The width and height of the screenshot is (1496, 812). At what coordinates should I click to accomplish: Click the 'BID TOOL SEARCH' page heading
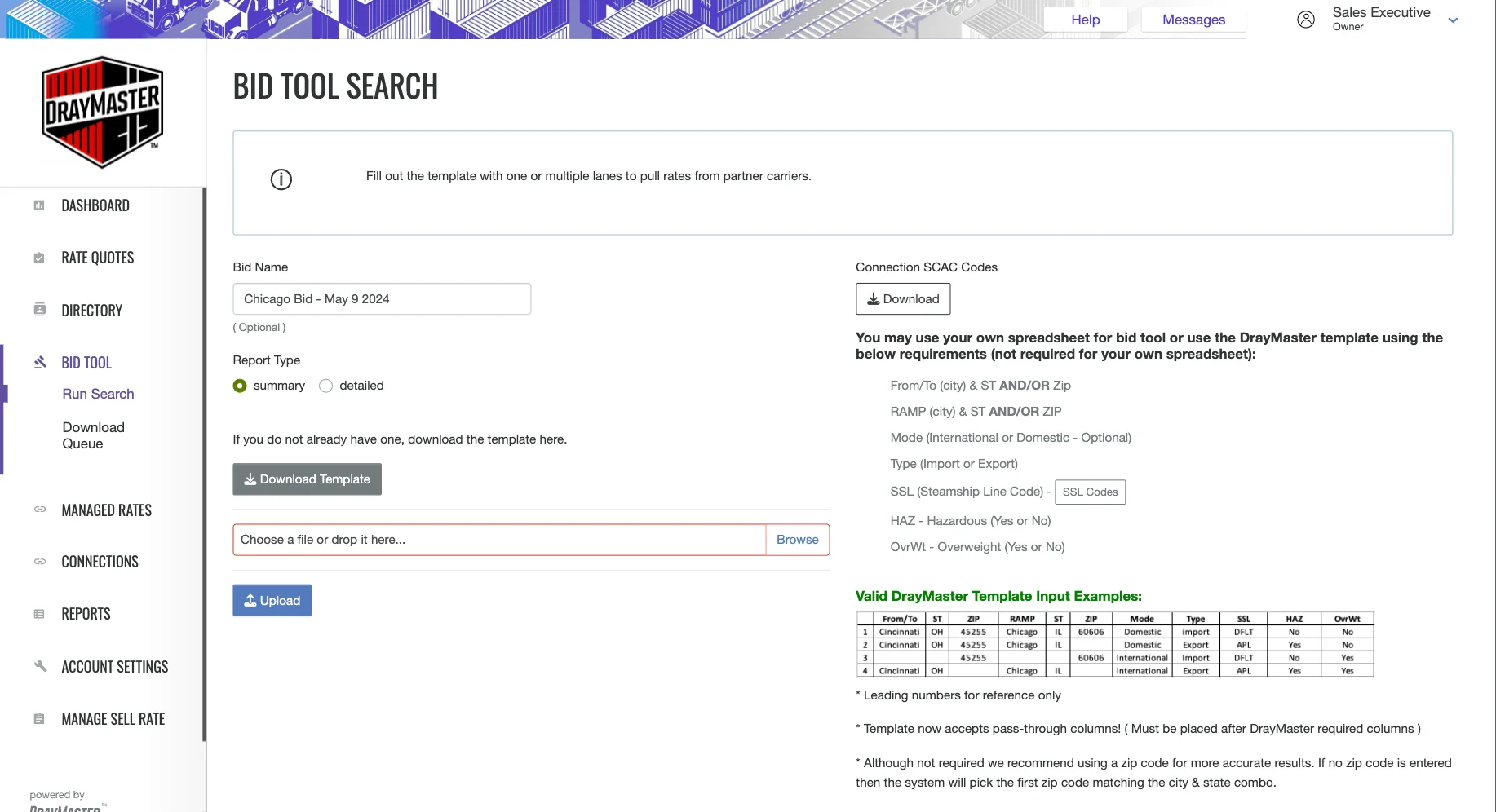[x=335, y=86]
